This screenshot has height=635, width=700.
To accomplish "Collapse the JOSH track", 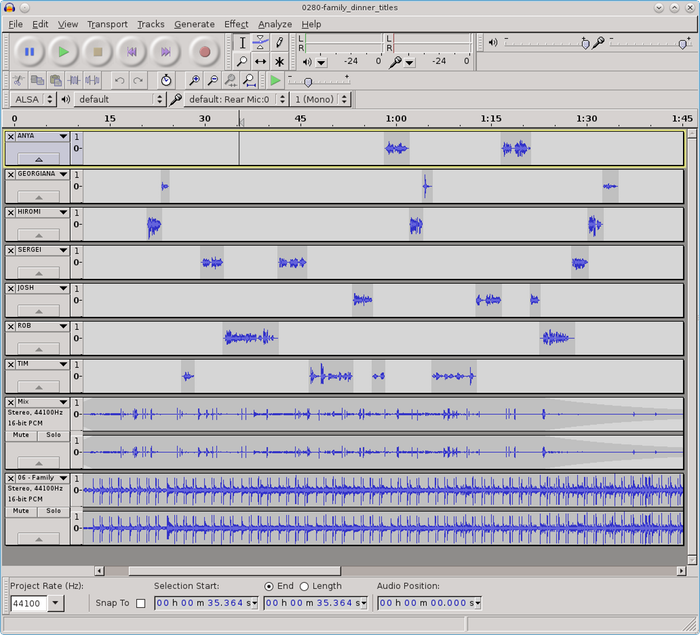I will click(x=39, y=311).
